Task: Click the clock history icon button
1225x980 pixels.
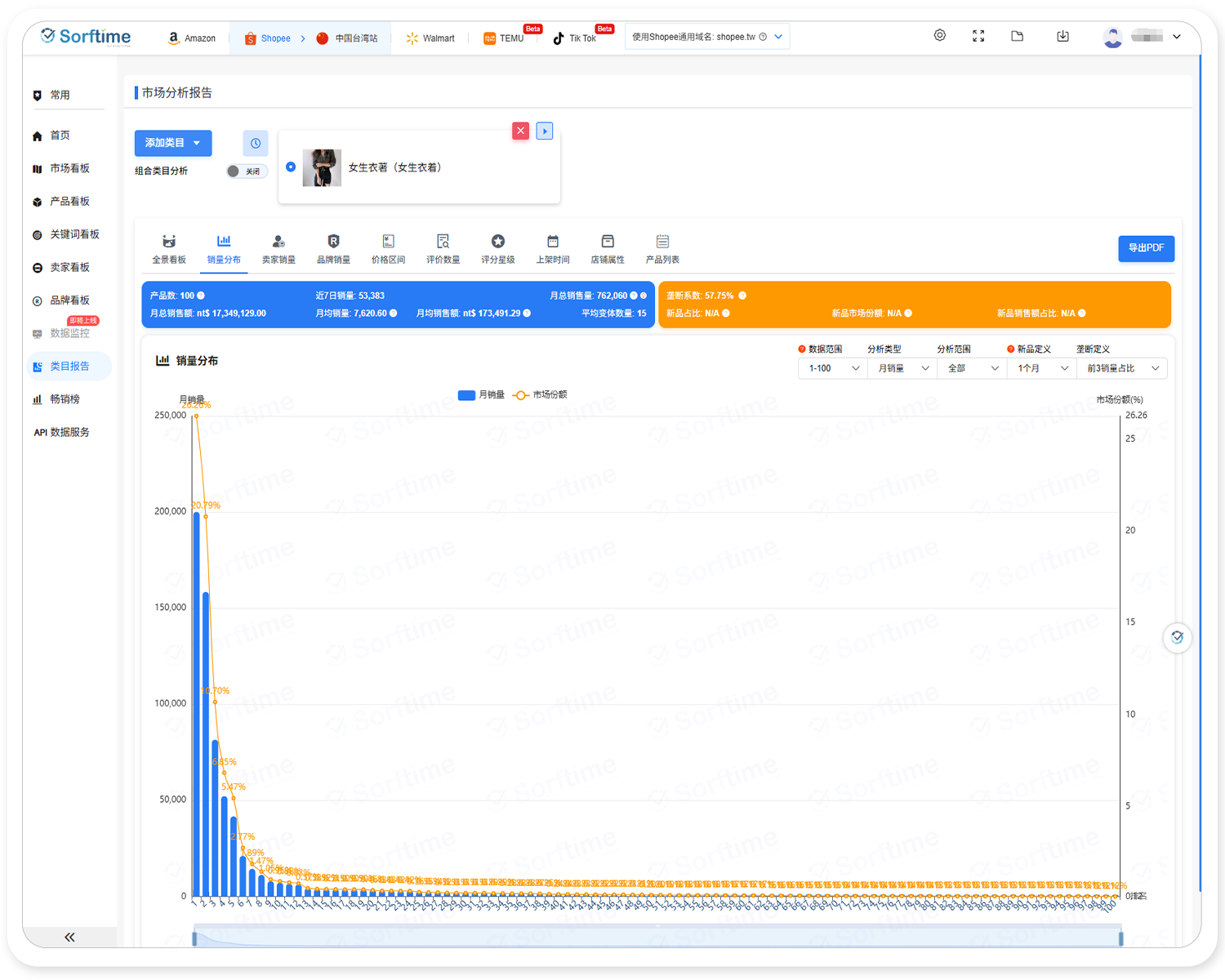Action: pyautogui.click(x=256, y=143)
